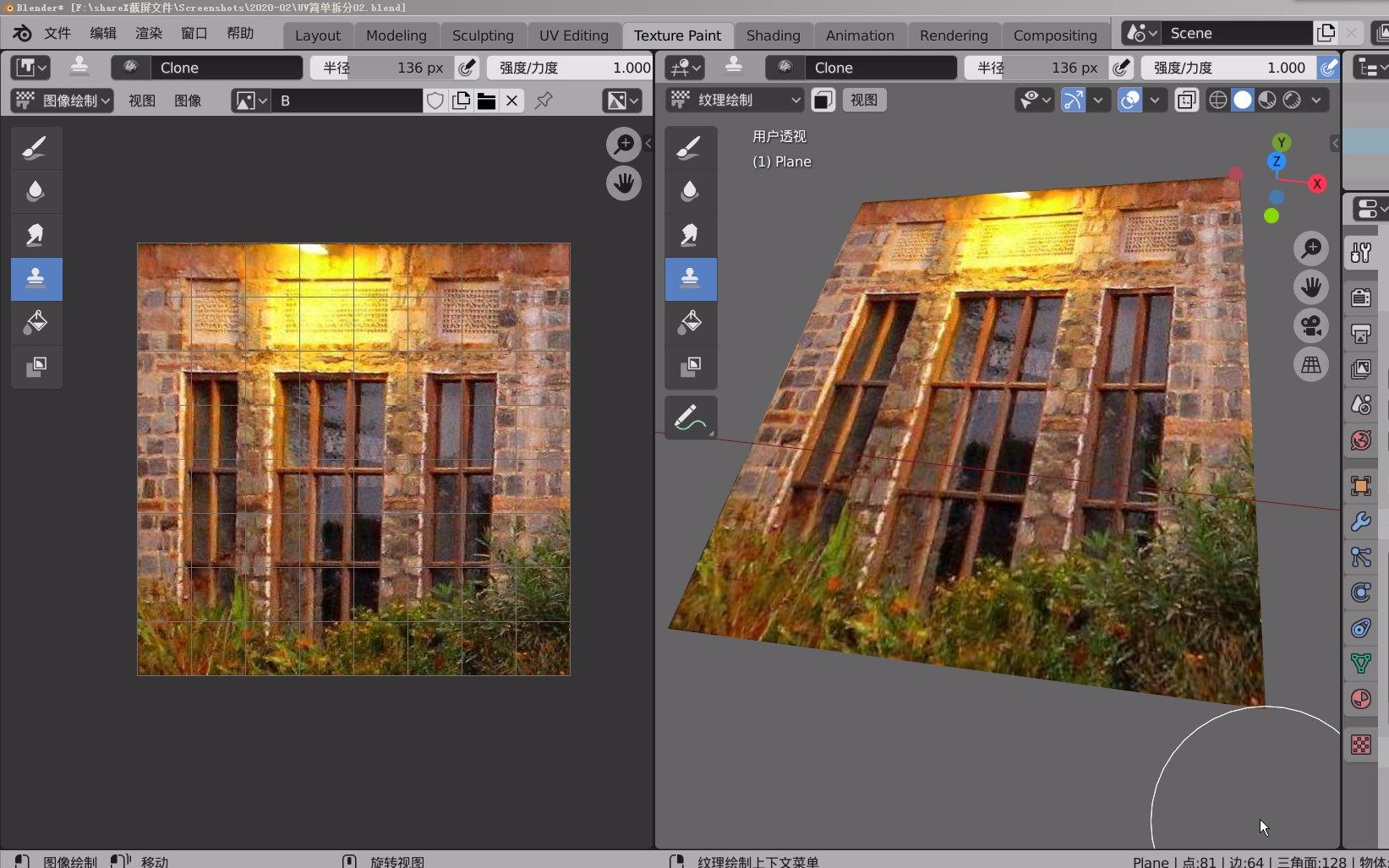Screen dimensions: 1389x868
Task: Expand overlays options dropdown arrow
Action: click(x=1154, y=101)
